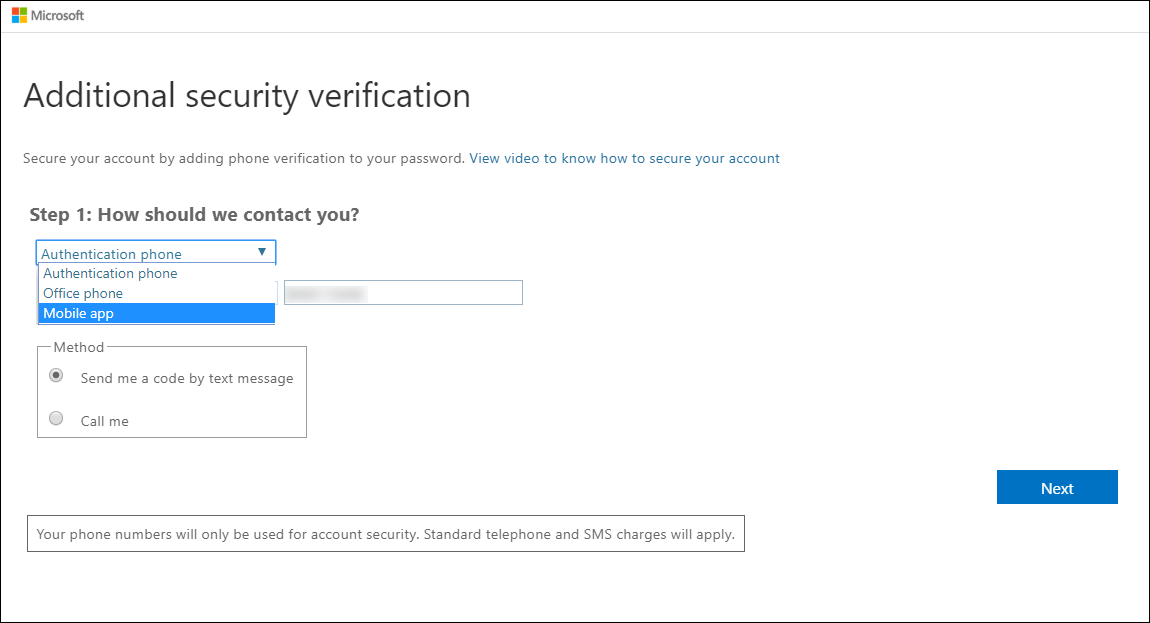Select 'Send me a code by text message' radio button
This screenshot has width=1150, height=623.
pyautogui.click(x=57, y=376)
